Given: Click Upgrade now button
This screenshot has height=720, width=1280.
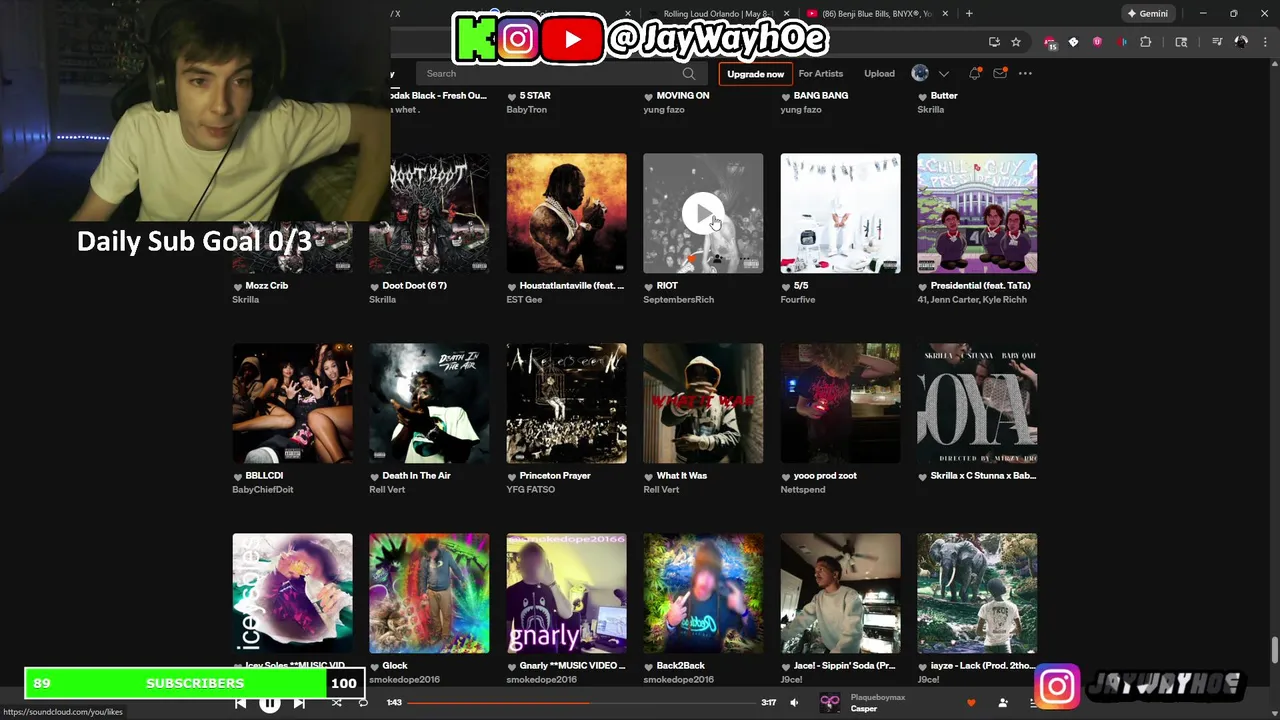Looking at the screenshot, I should (x=755, y=73).
